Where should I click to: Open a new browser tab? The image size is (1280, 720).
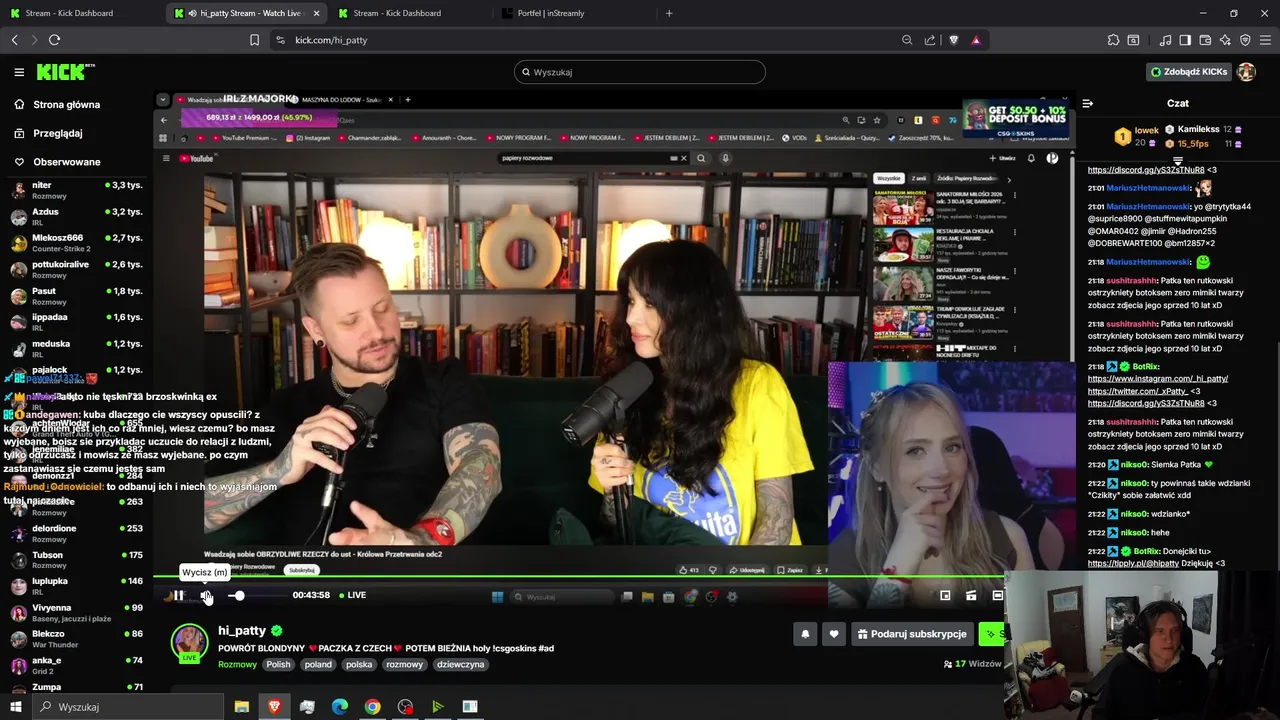(669, 13)
